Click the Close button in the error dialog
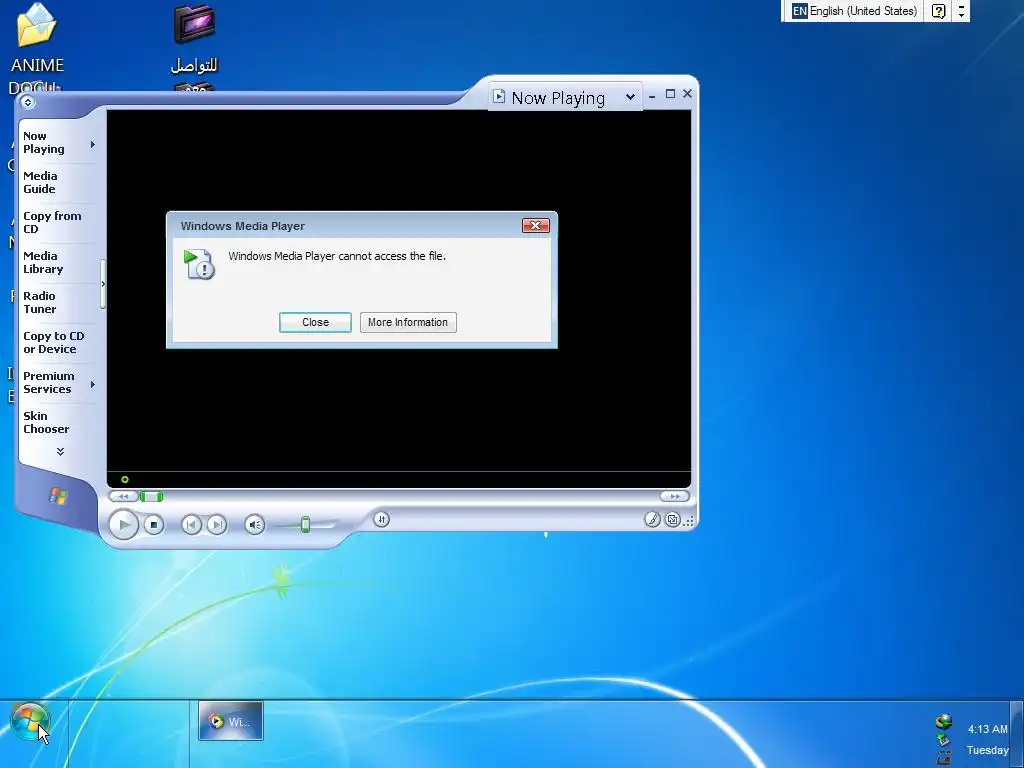The image size is (1024, 768). [x=315, y=322]
